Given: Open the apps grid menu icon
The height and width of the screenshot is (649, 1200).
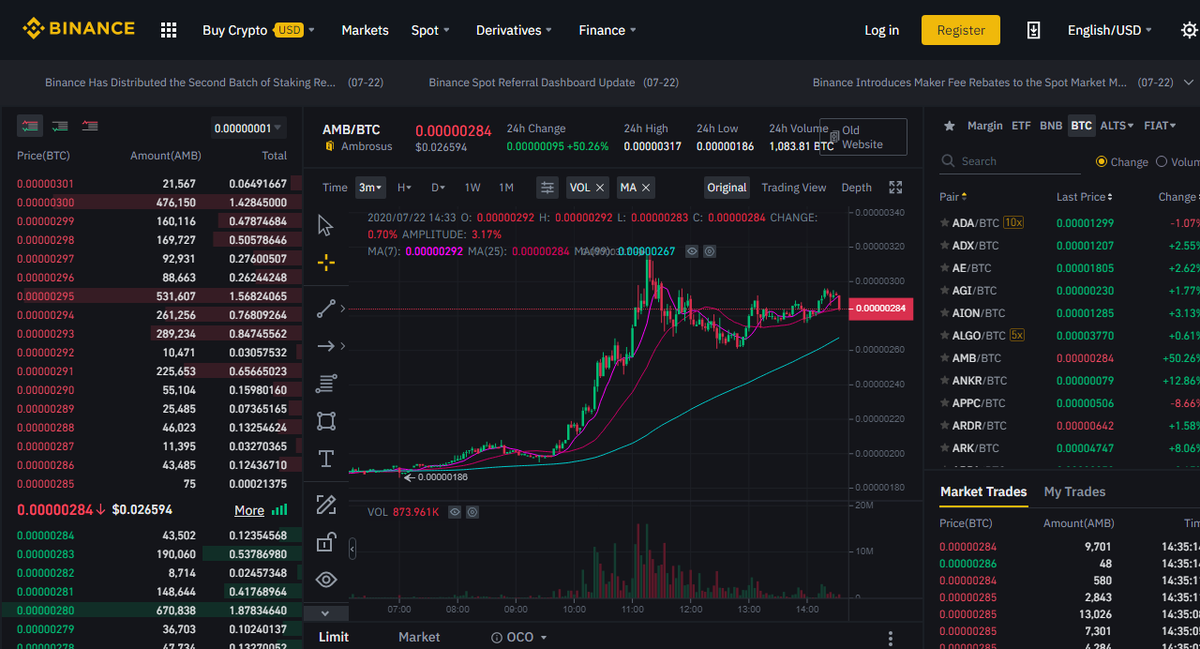Looking at the screenshot, I should [168, 30].
